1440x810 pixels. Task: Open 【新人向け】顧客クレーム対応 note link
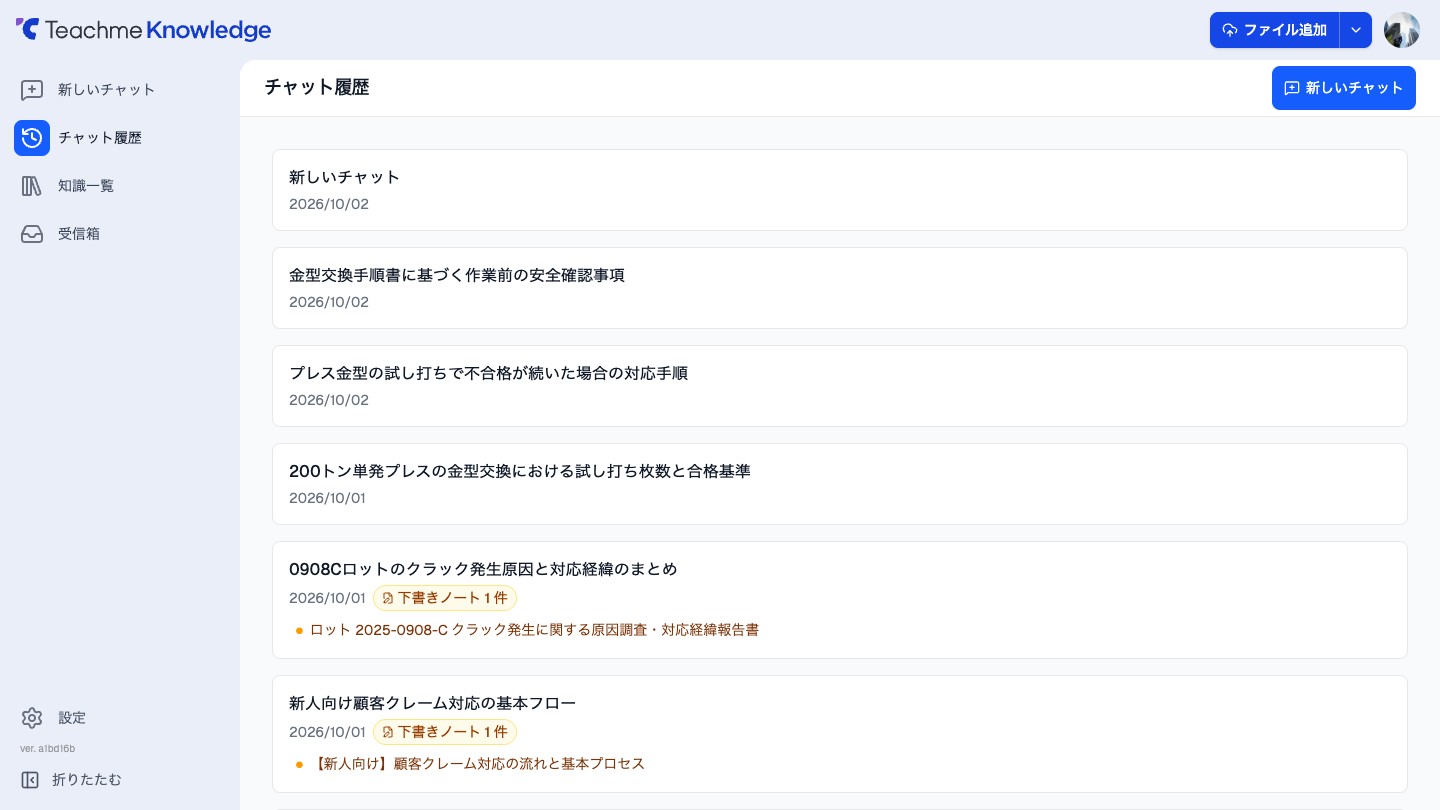(477, 764)
